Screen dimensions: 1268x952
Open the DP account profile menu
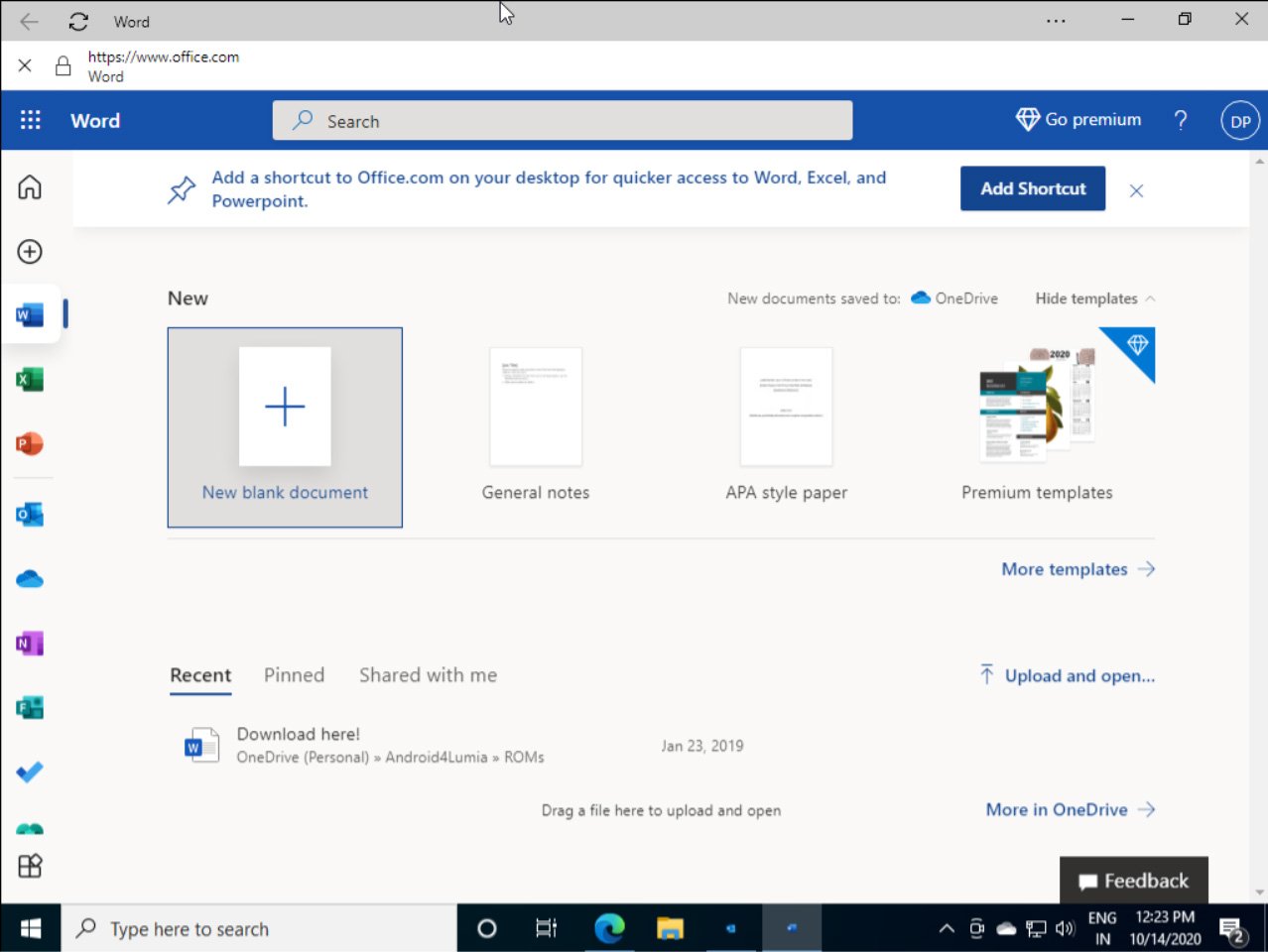click(1240, 121)
